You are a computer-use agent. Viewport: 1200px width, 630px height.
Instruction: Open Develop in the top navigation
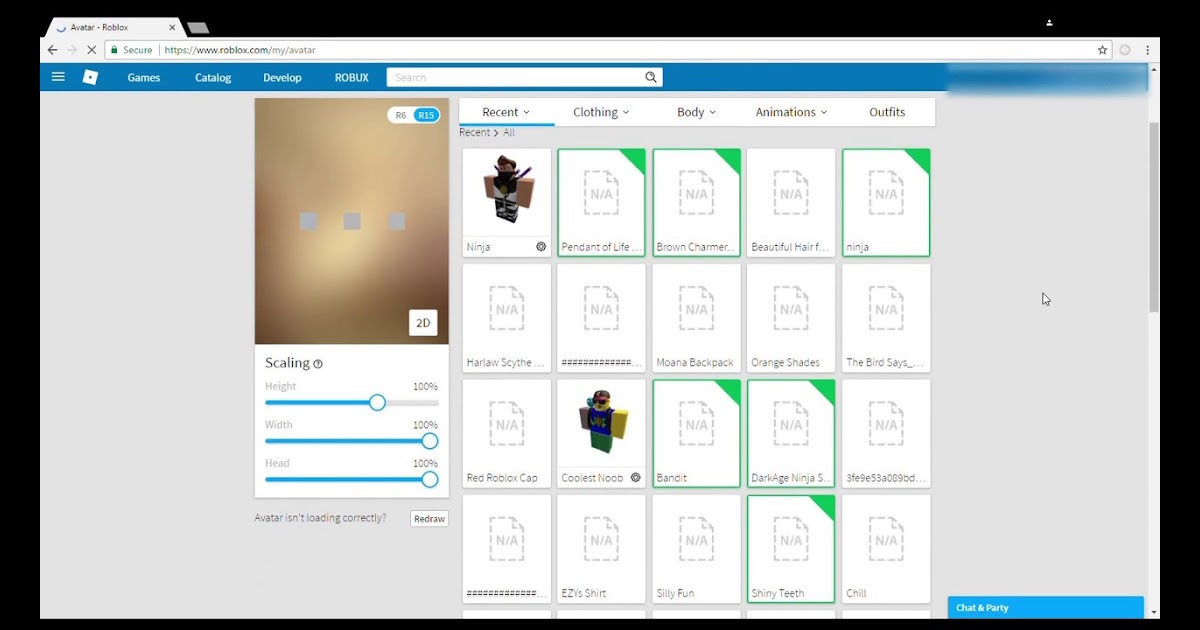tap(282, 78)
